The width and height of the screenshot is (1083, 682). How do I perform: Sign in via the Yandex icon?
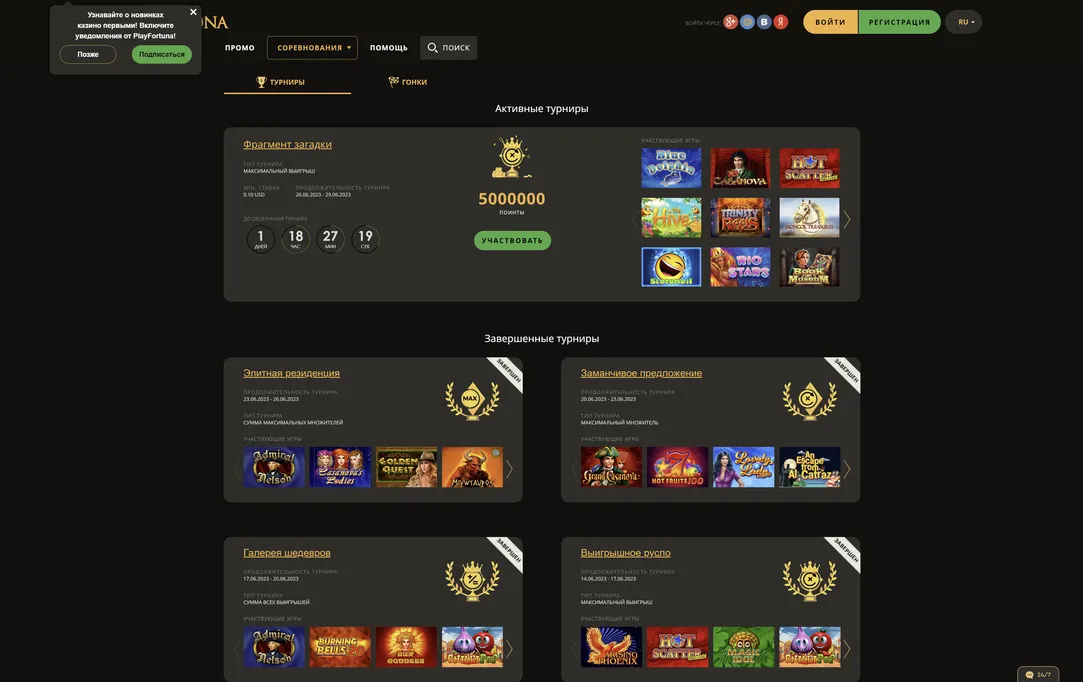click(x=780, y=22)
